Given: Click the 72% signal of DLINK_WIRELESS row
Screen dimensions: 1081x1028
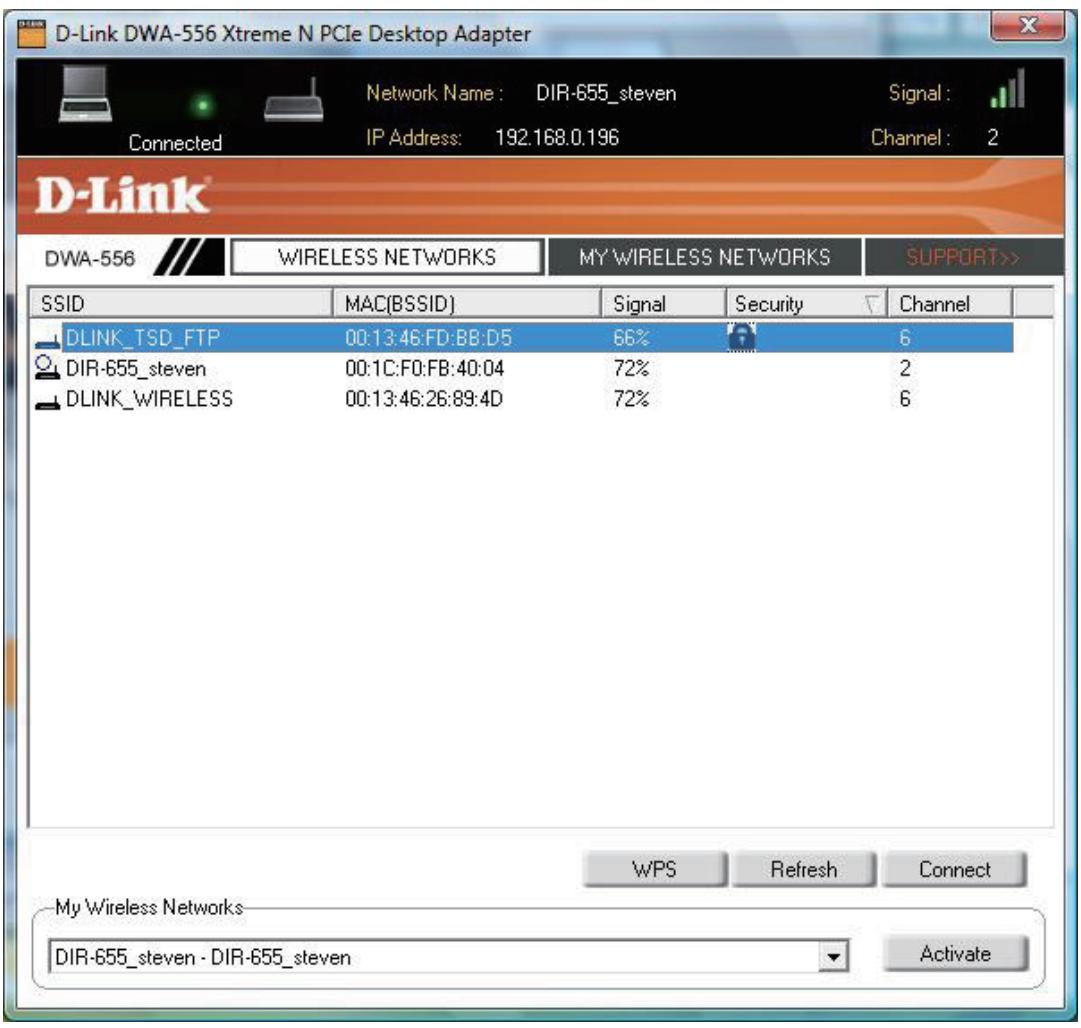Looking at the screenshot, I should [631, 399].
